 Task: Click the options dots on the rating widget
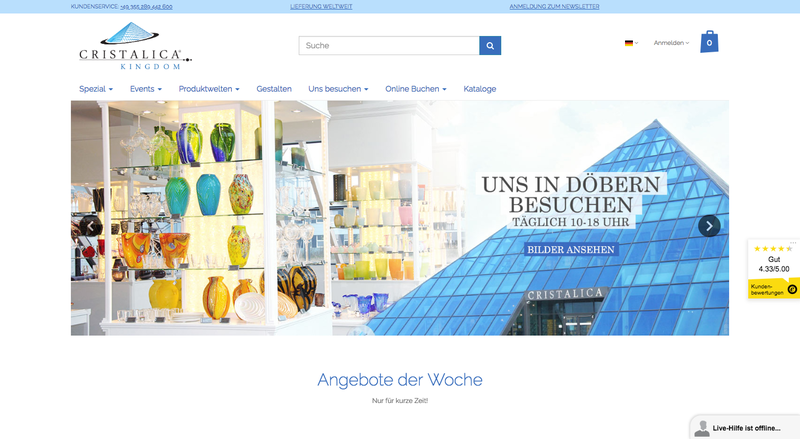click(x=793, y=242)
